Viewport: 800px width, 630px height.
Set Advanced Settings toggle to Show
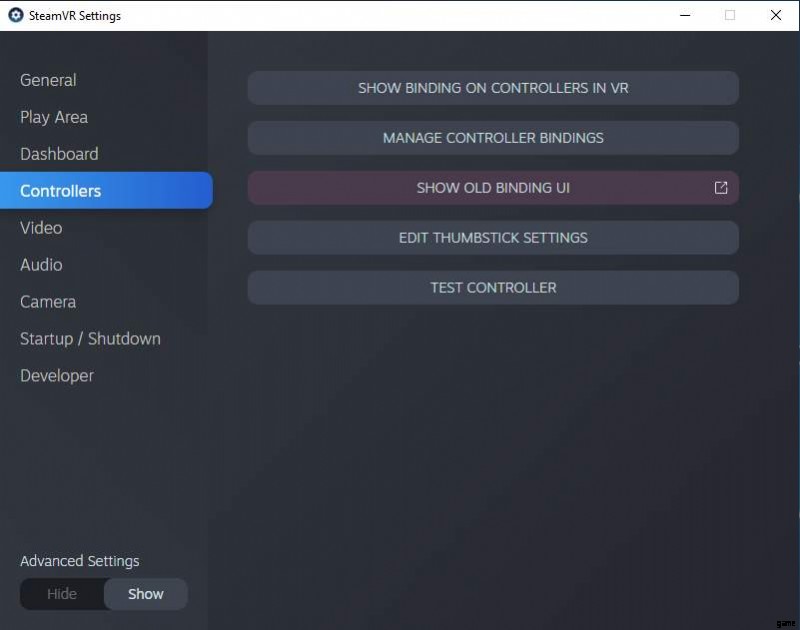[x=145, y=594]
